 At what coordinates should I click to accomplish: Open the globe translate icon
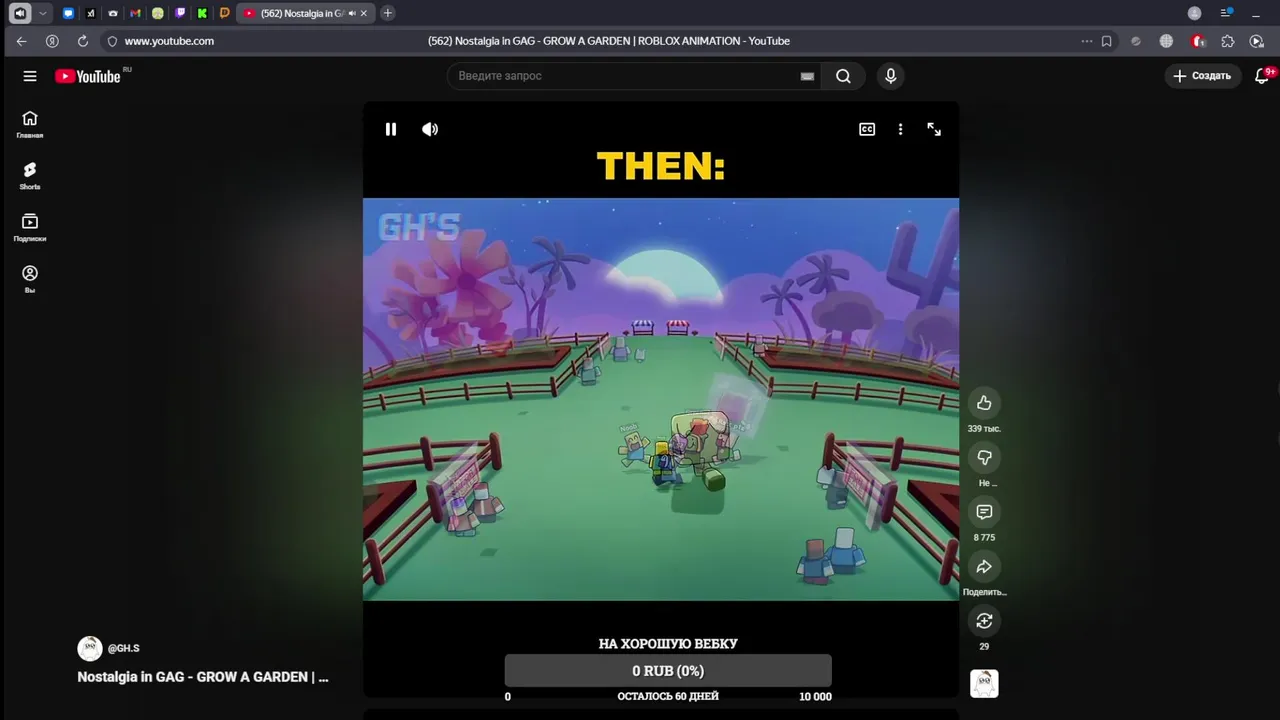pos(1166,41)
